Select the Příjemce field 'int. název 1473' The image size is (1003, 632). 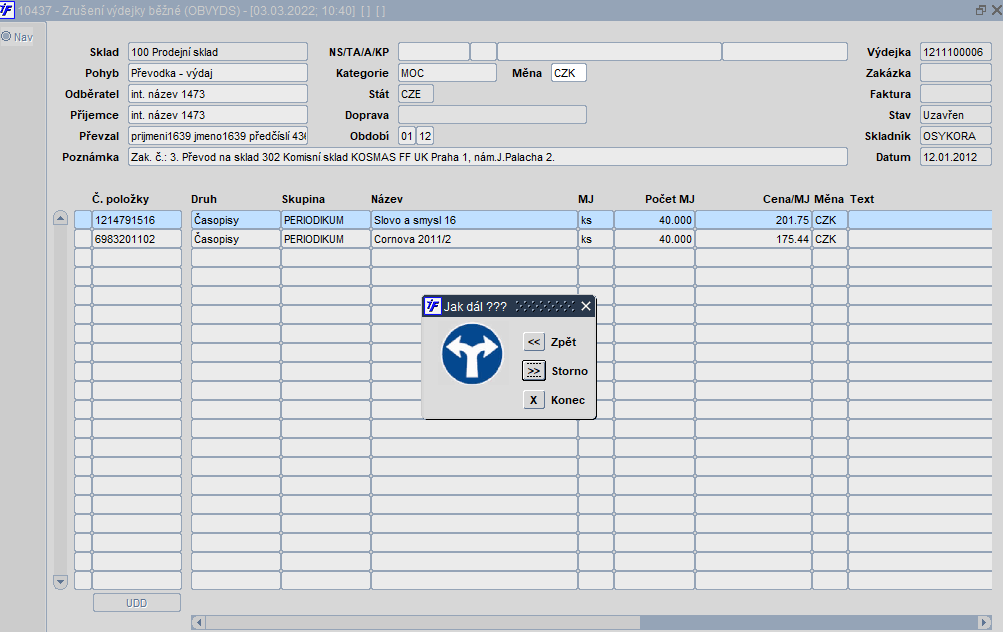(x=217, y=115)
